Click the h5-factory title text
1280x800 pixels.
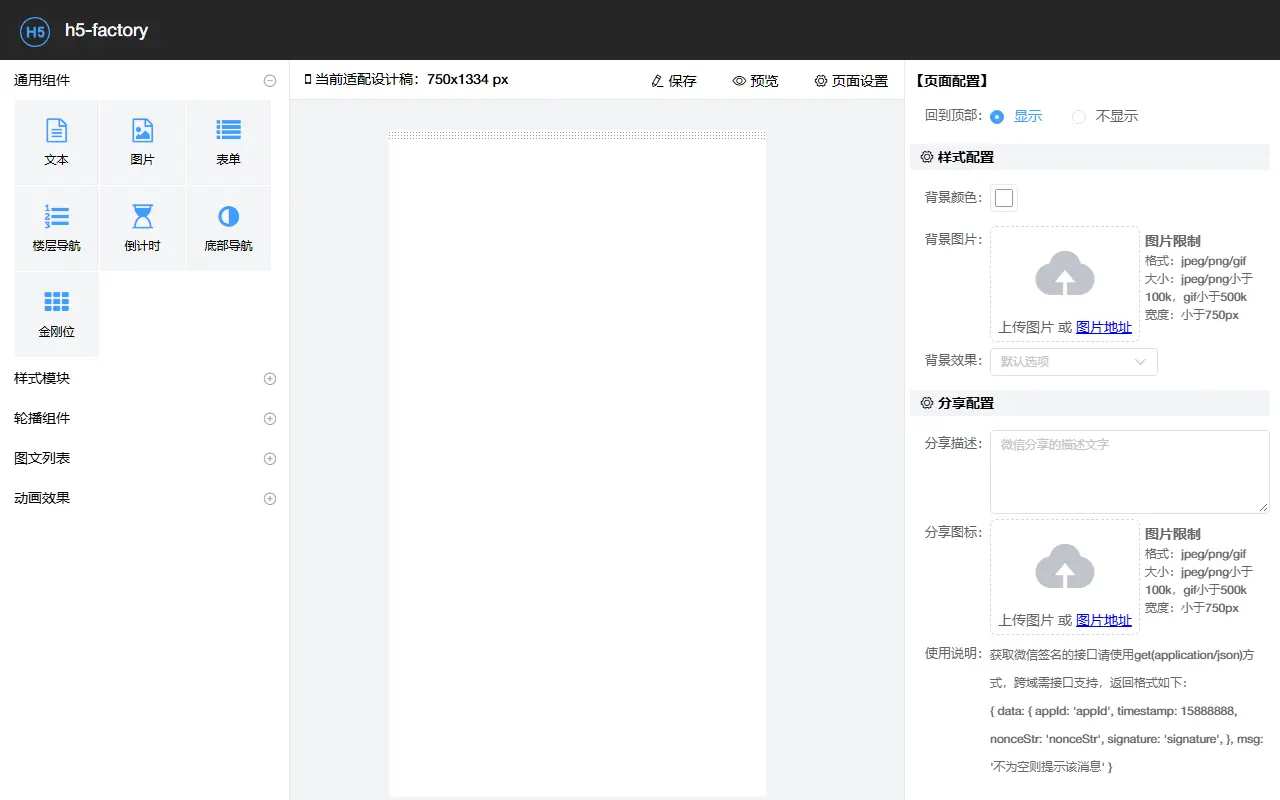106,31
